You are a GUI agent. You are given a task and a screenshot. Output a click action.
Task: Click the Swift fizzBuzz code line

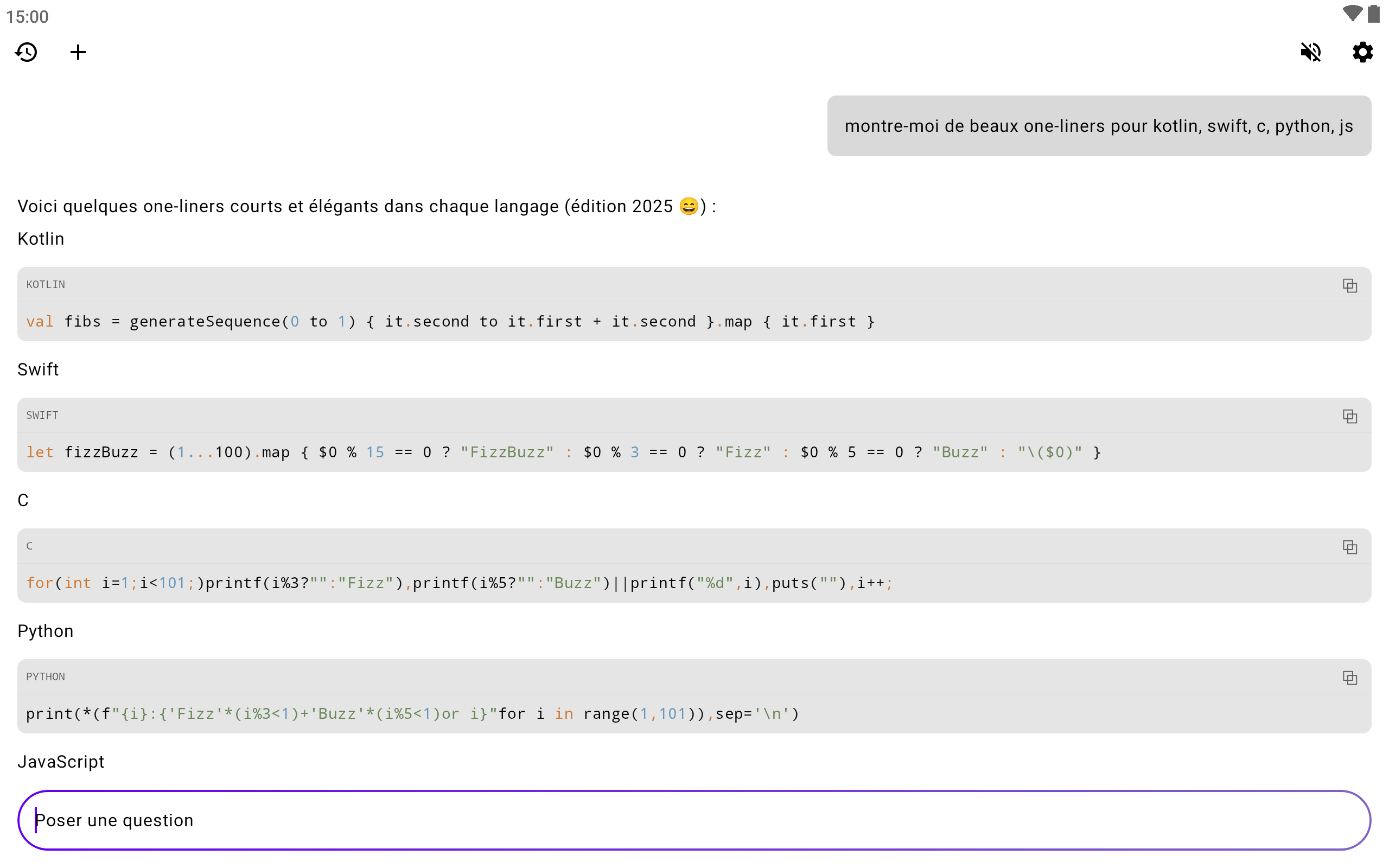tap(563, 452)
